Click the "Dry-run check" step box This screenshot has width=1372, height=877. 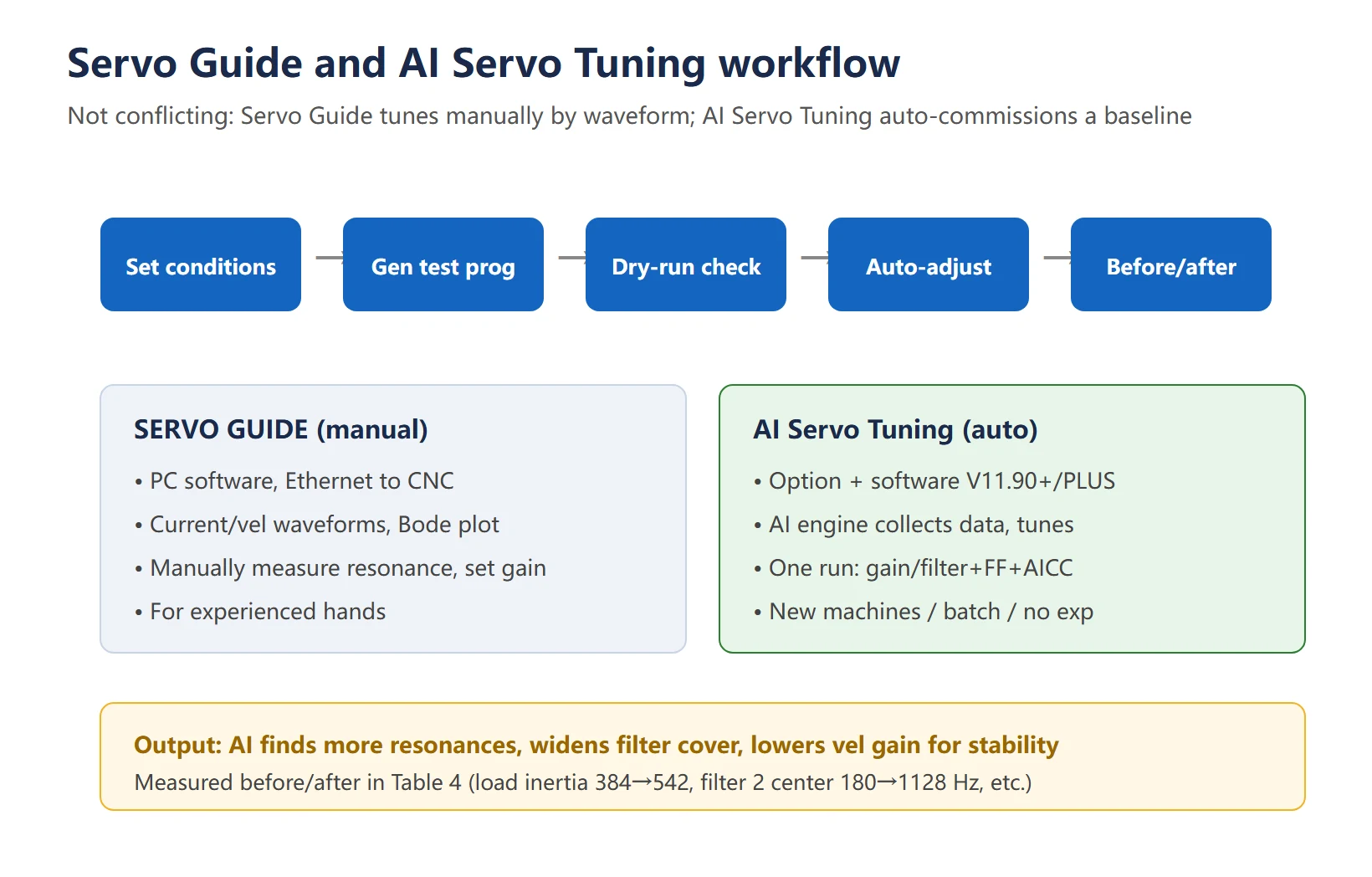tap(686, 264)
